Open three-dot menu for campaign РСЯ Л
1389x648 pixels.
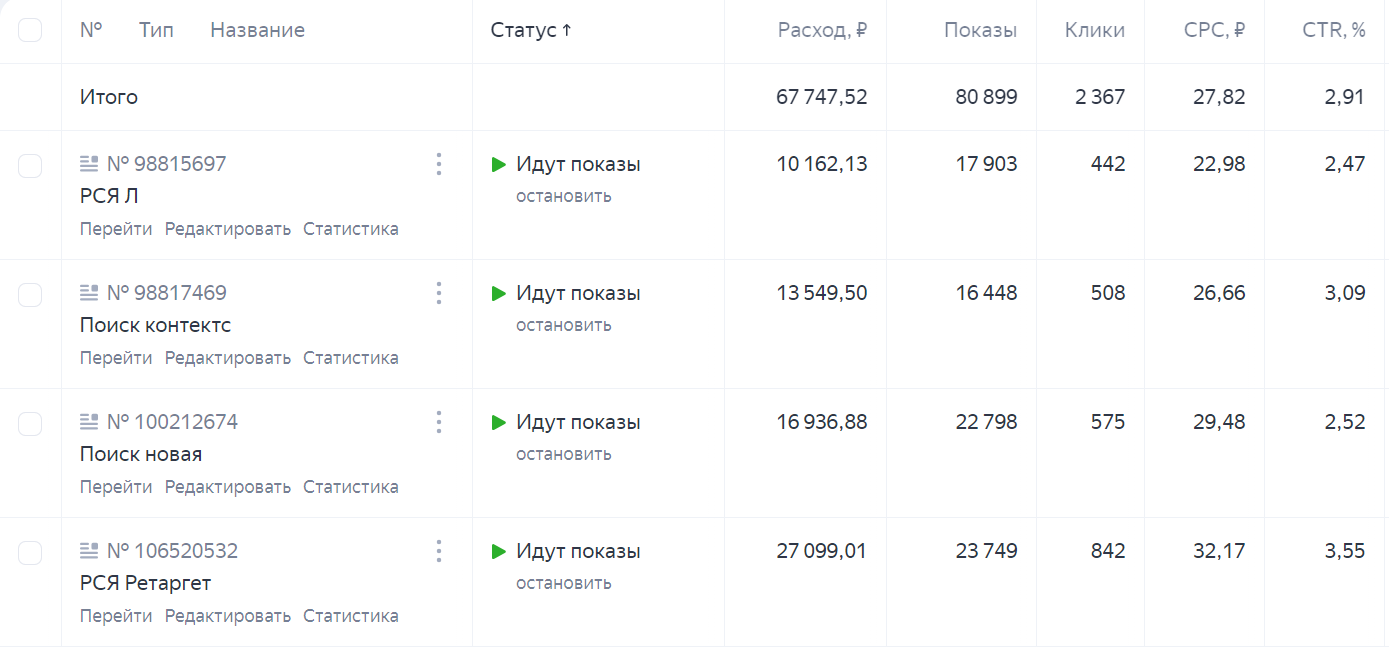click(x=438, y=164)
